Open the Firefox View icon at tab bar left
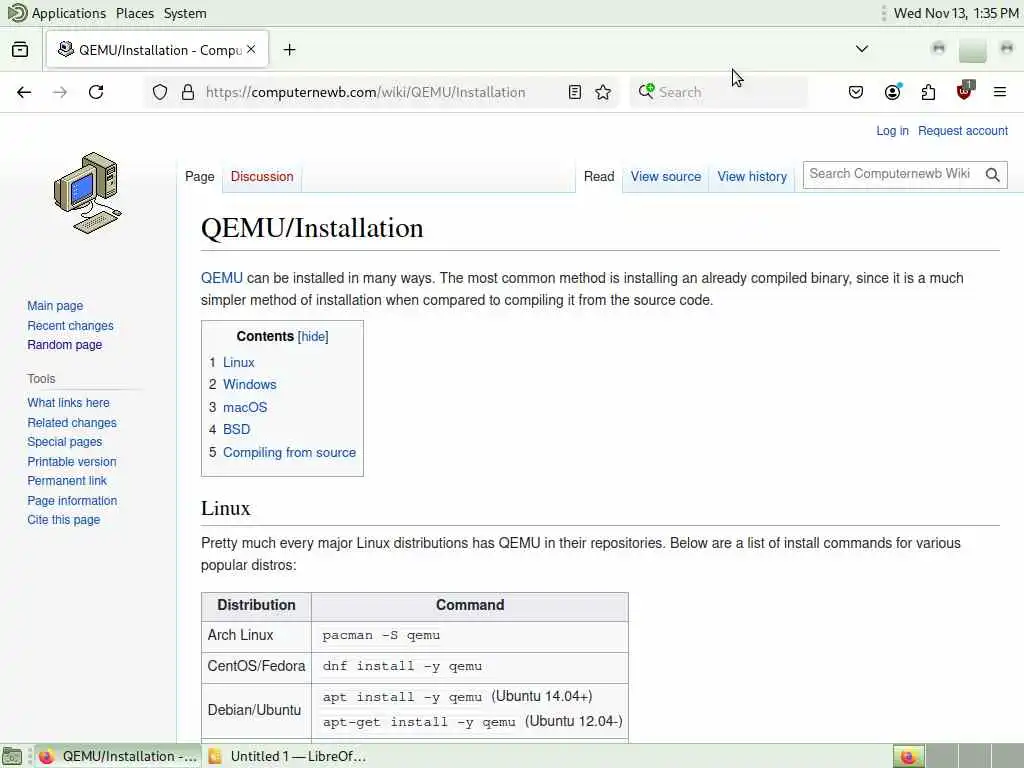 (20, 50)
